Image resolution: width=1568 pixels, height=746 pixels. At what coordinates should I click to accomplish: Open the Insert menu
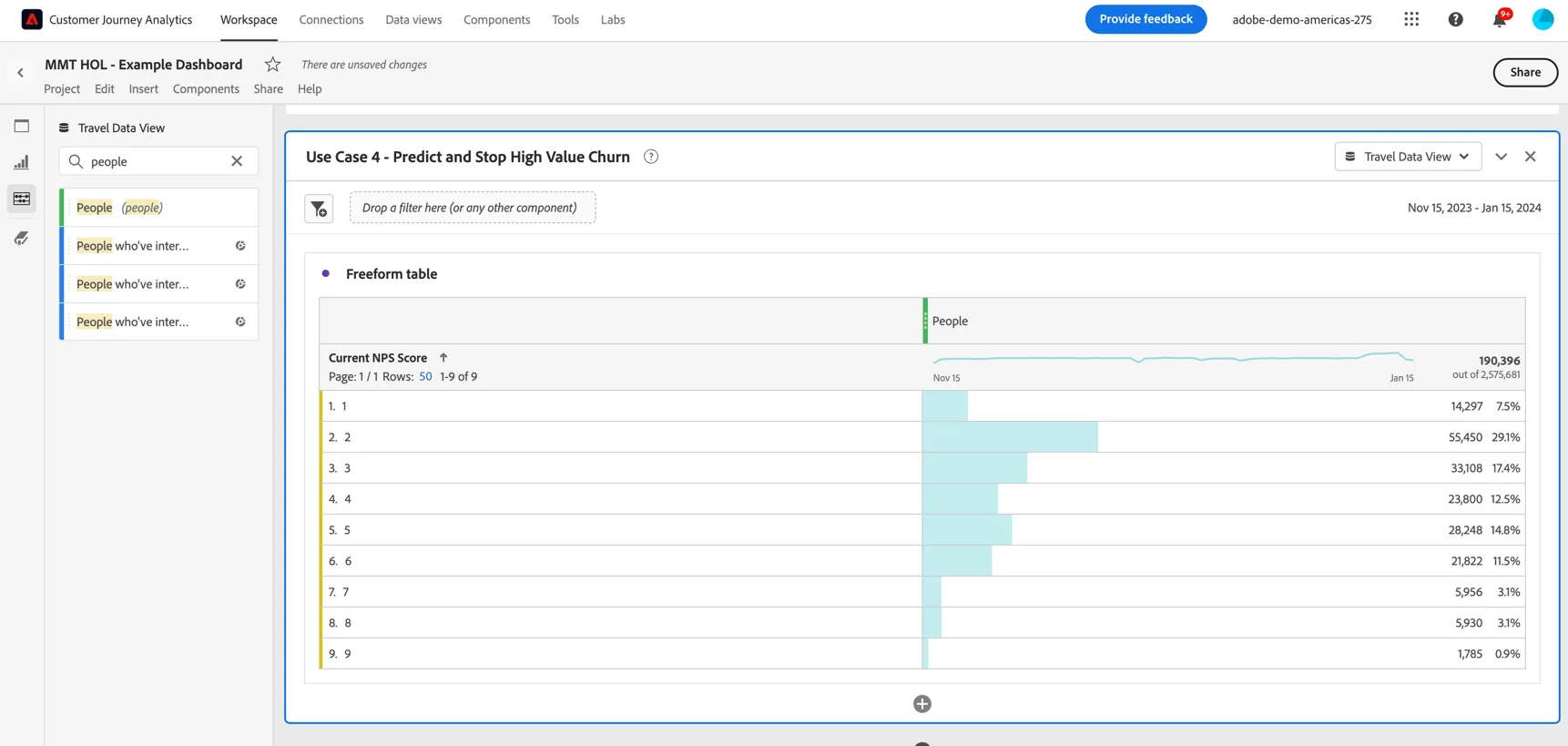[143, 89]
